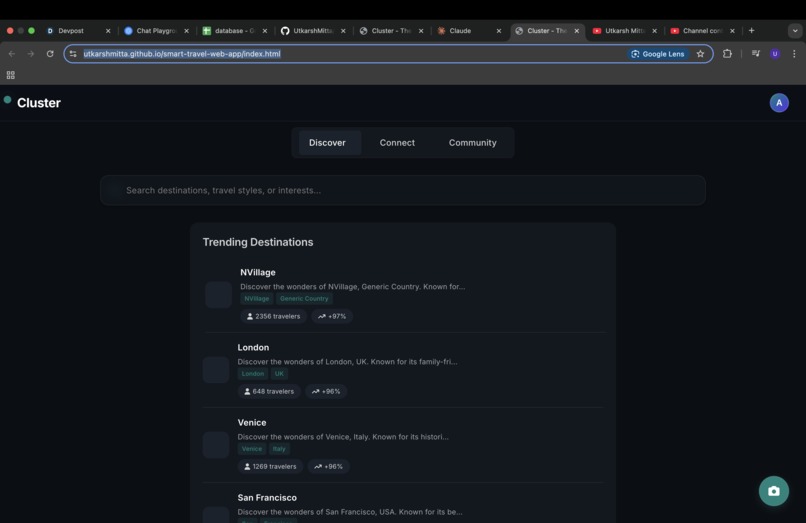
Task: Open the Chrome three-dot menu
Action: (x=794, y=53)
